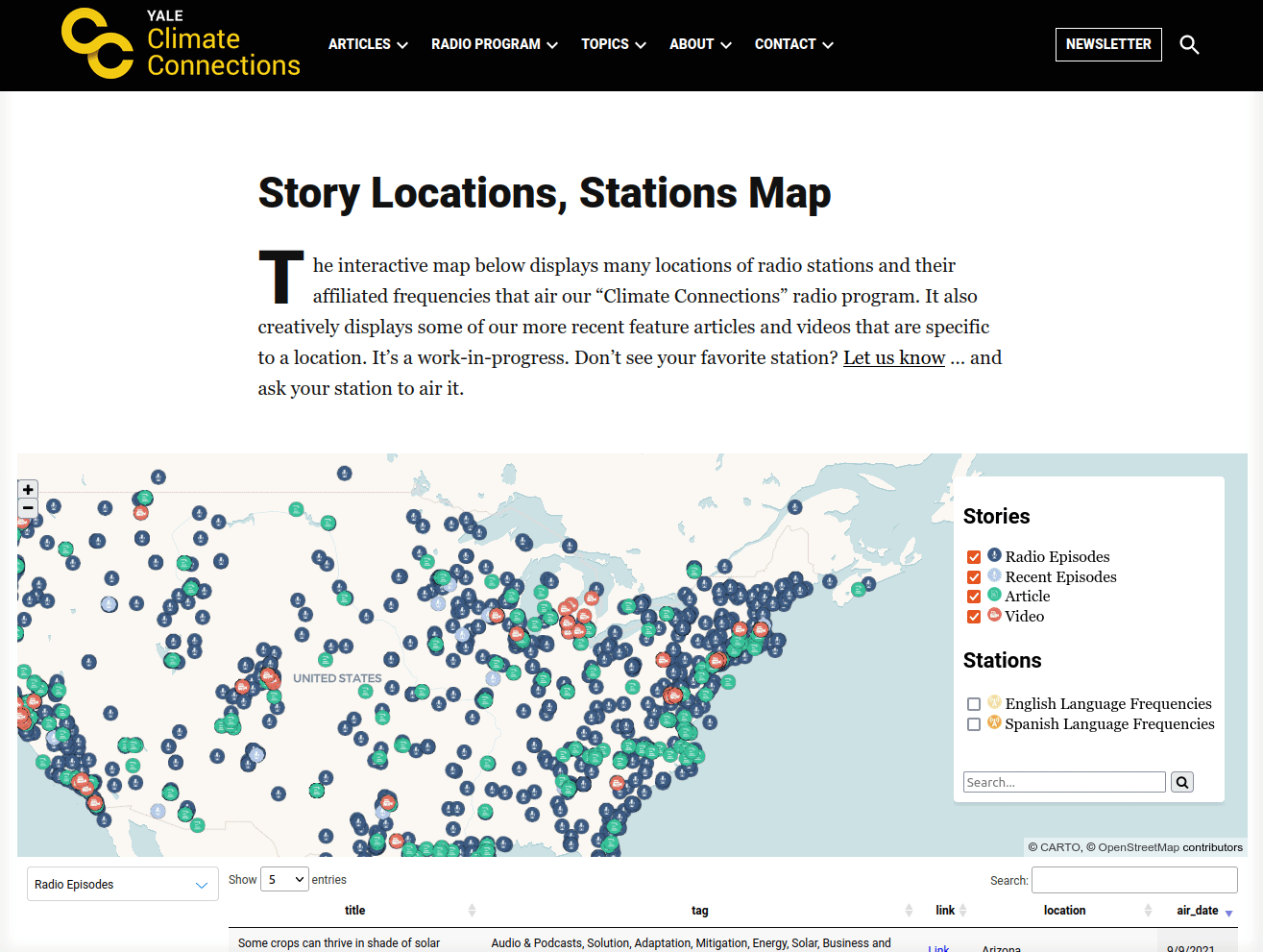Follow the "Let us know" link
This screenshot has height=952, width=1263.
click(x=893, y=358)
